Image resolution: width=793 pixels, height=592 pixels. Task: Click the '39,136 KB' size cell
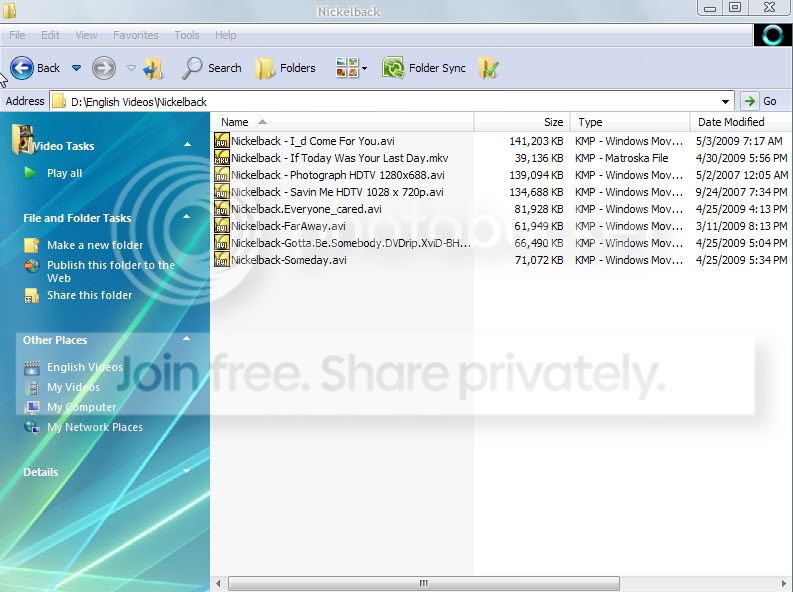(539, 158)
